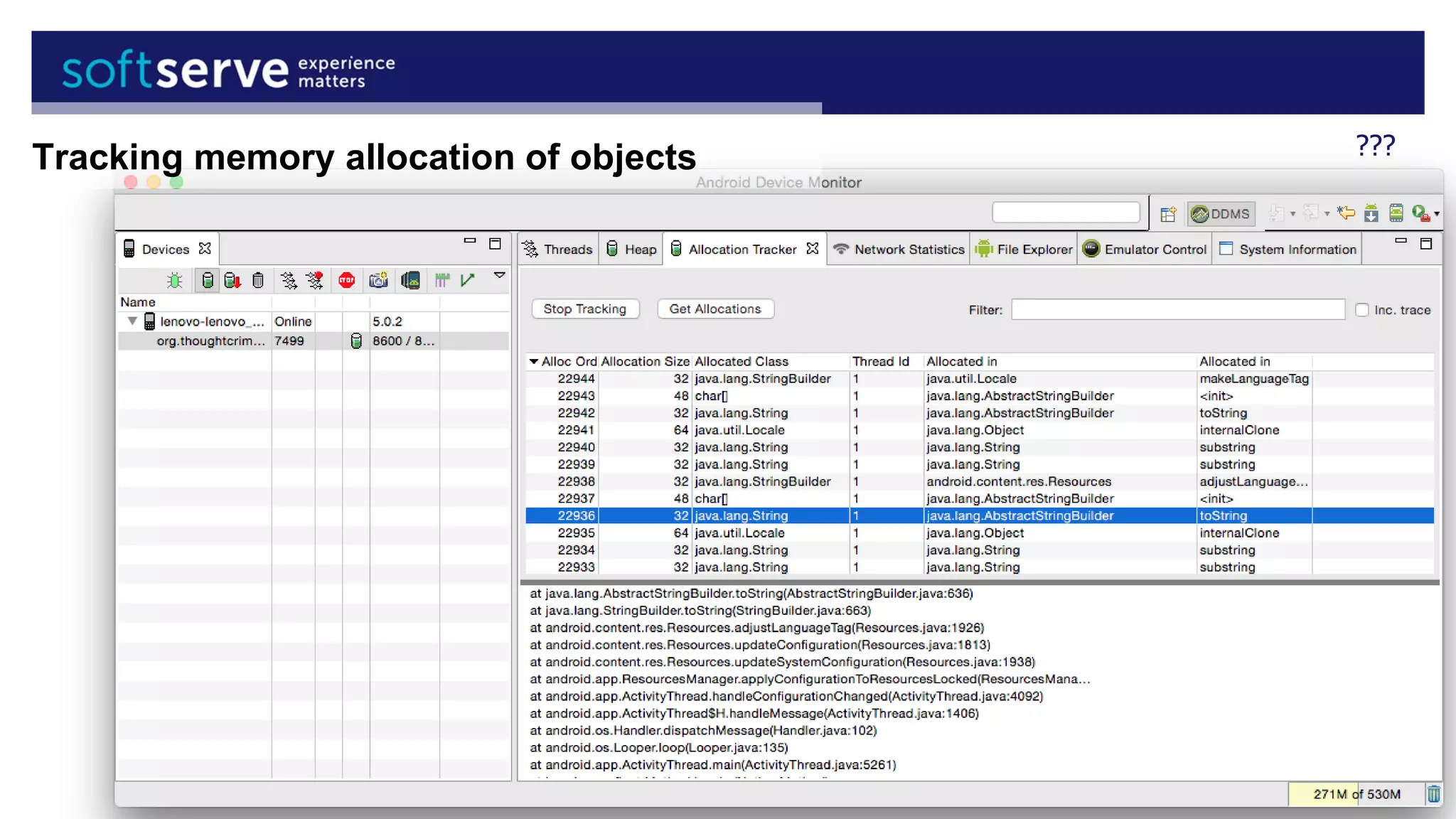This screenshot has width=1456, height=819.
Task: Click the Debug selected process bug icon
Action: (174, 281)
